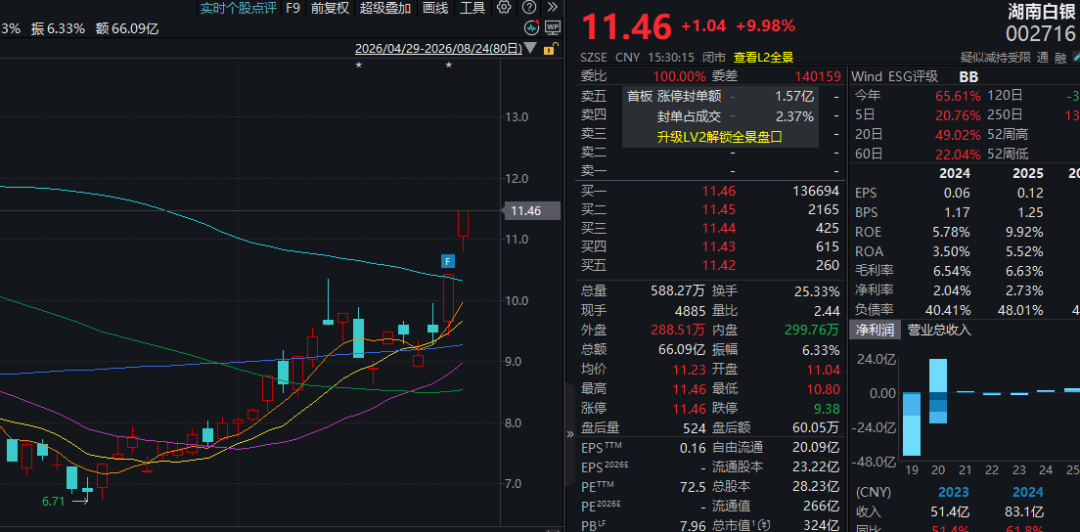Click 外盘 288.51万 value
Image resolution: width=1080 pixels, height=532 pixels.
[678, 330]
